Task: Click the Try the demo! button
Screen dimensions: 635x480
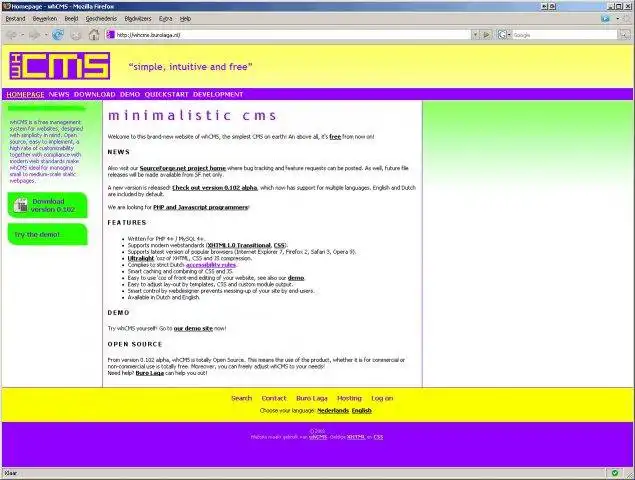Action: click(x=47, y=235)
